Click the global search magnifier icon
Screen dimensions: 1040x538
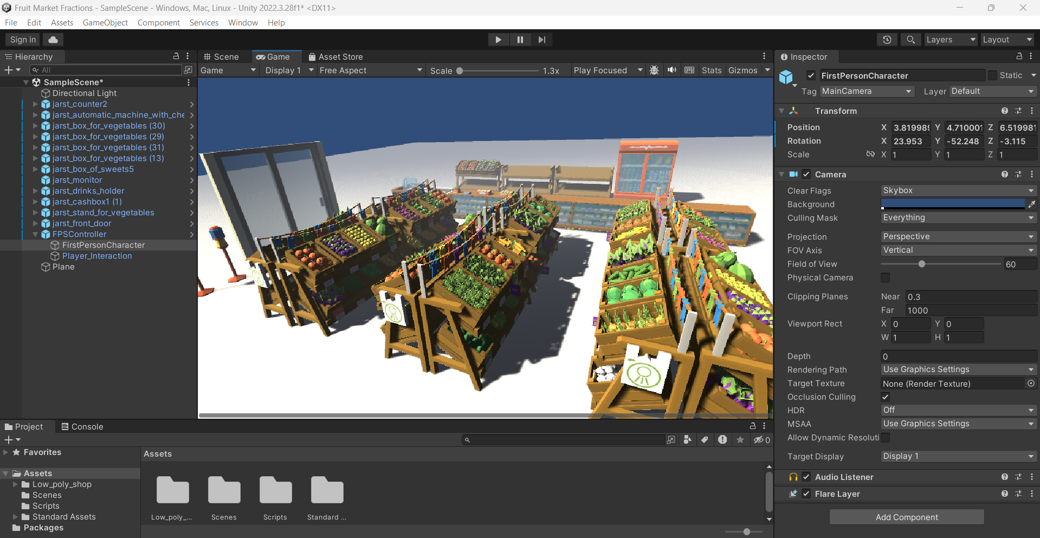[x=910, y=40]
